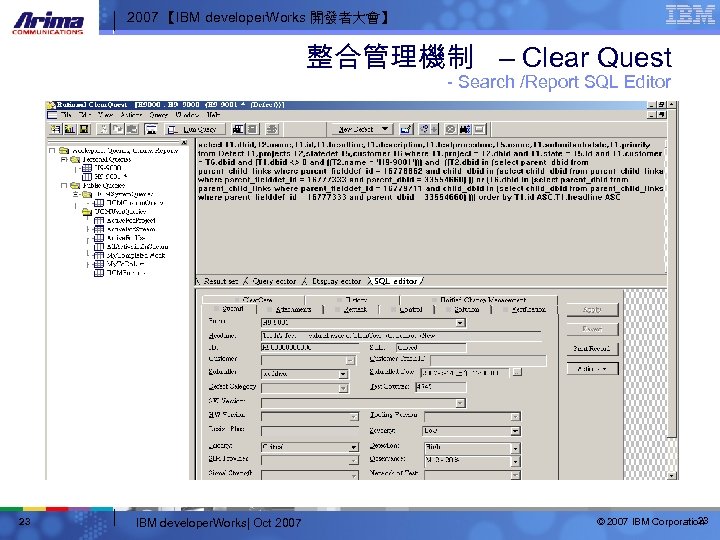Click the greyed plus toolbar icon
This screenshot has width=720, height=540.
(434, 129)
